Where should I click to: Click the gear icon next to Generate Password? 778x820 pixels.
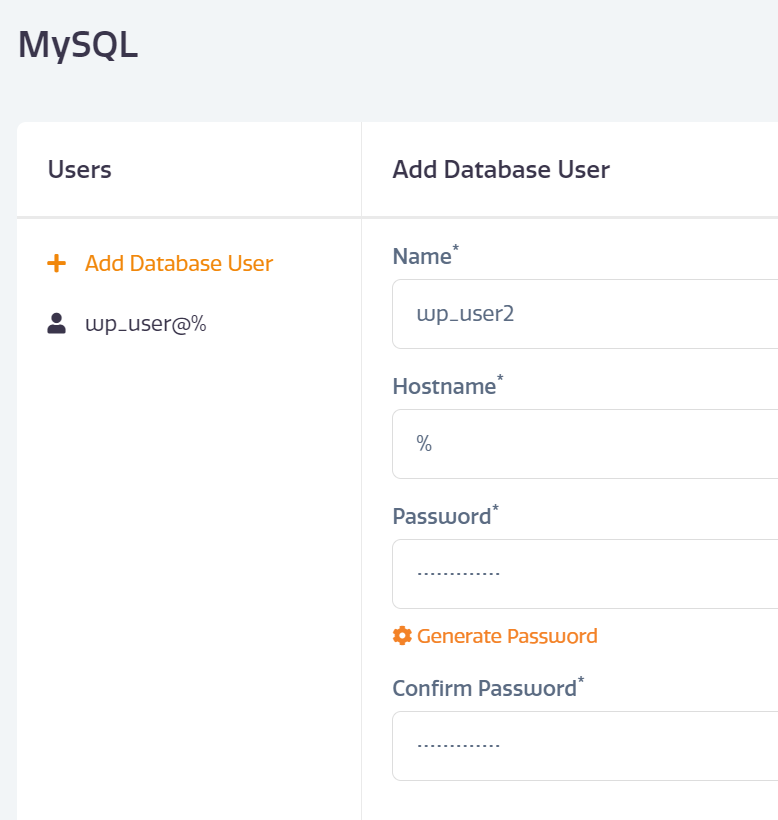402,636
